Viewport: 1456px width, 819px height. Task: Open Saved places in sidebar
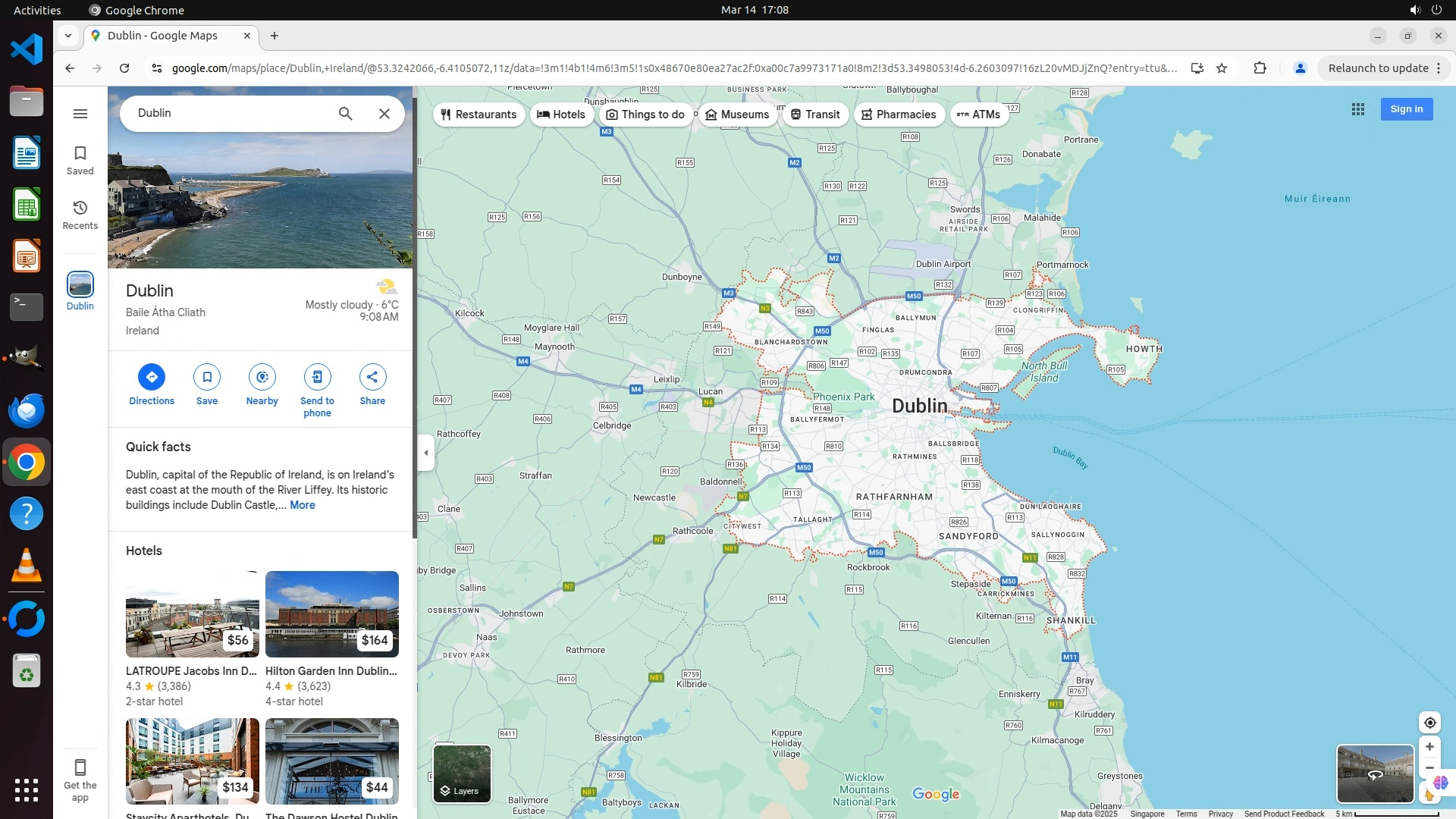[x=80, y=160]
